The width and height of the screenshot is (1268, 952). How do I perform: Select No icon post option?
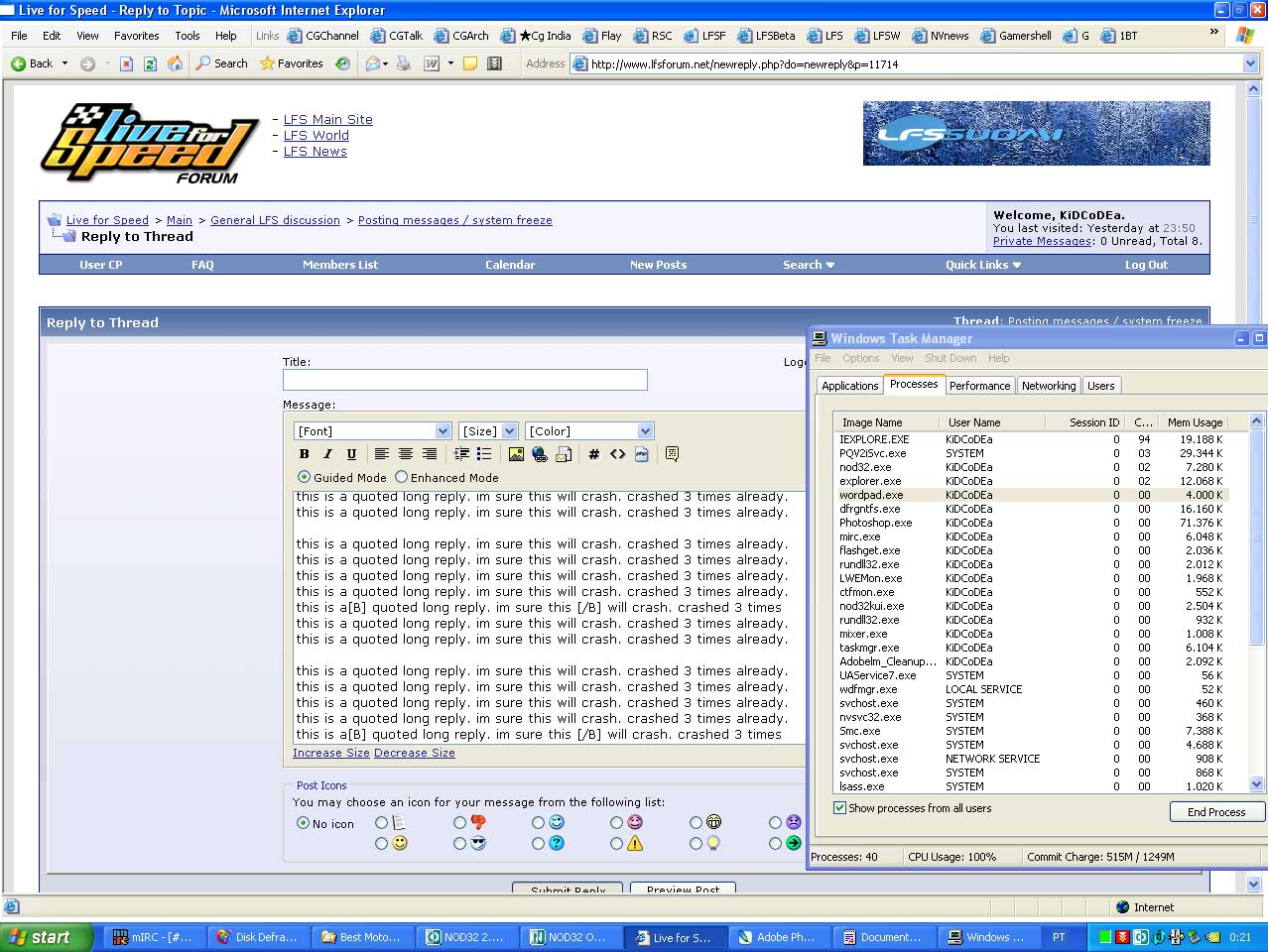[x=303, y=823]
